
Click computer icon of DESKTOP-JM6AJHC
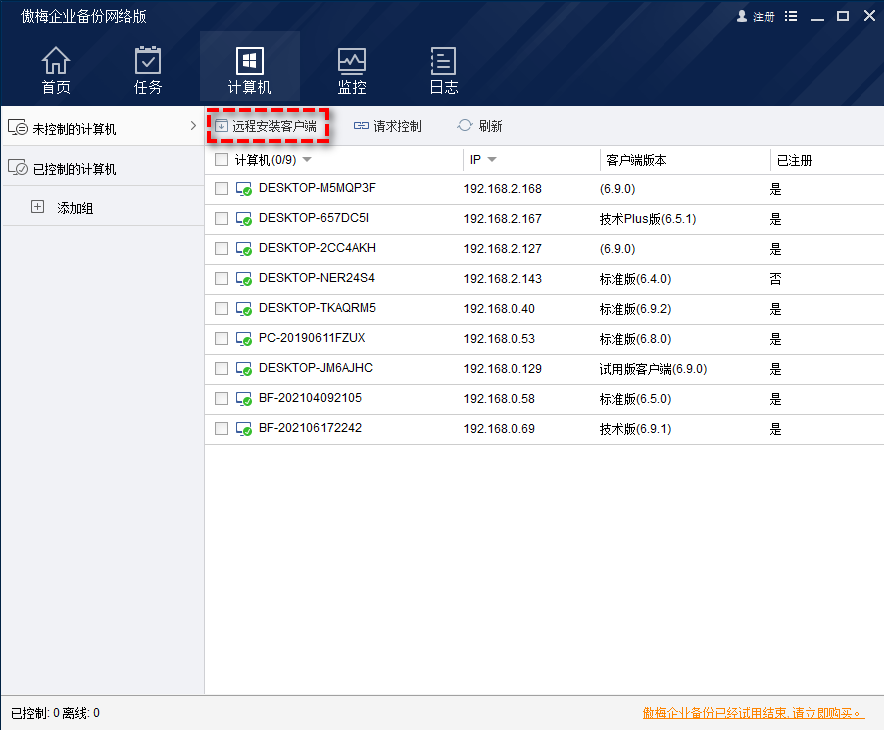click(244, 369)
